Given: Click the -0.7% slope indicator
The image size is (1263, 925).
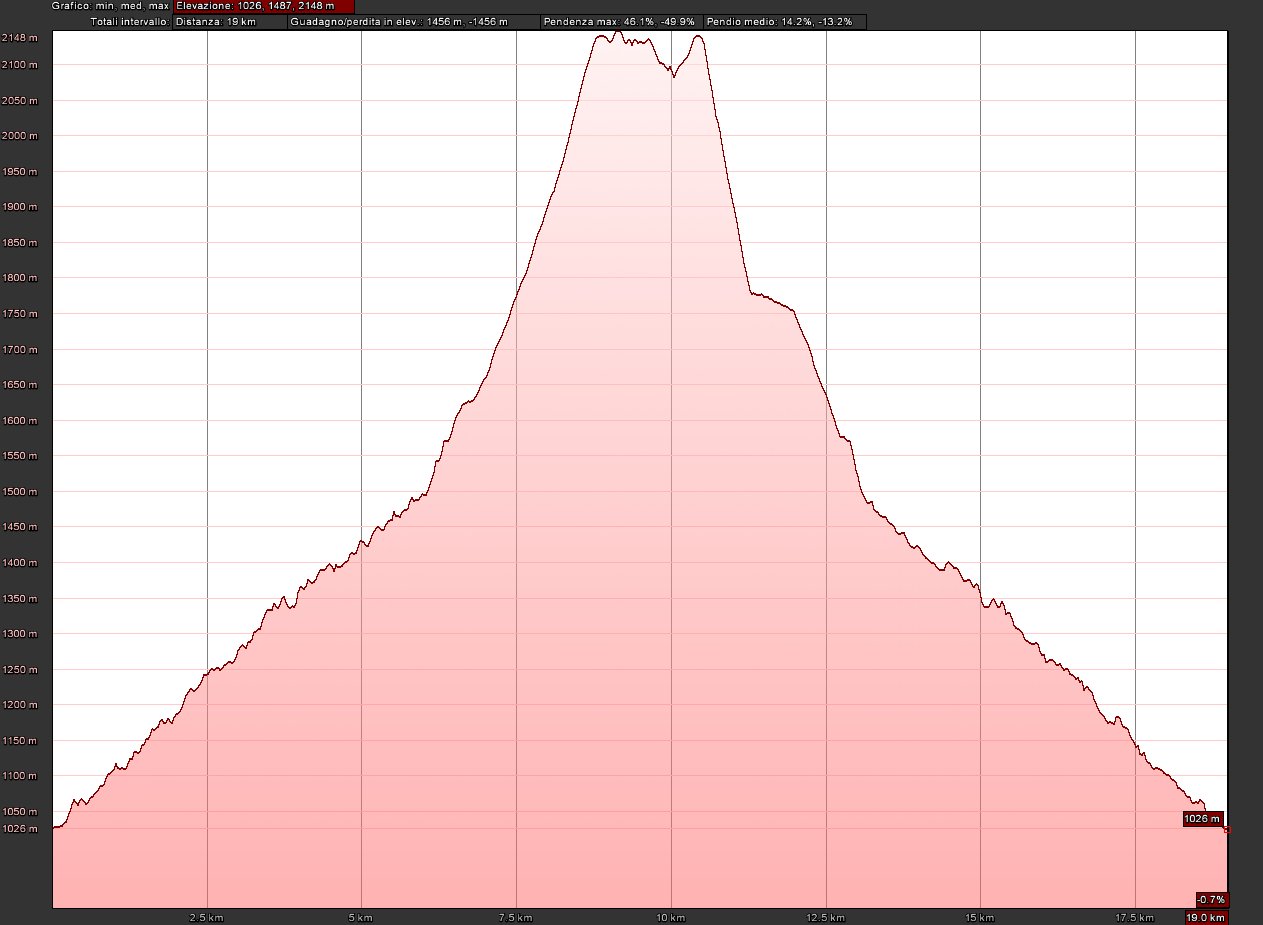Looking at the screenshot, I should (x=1210, y=899).
